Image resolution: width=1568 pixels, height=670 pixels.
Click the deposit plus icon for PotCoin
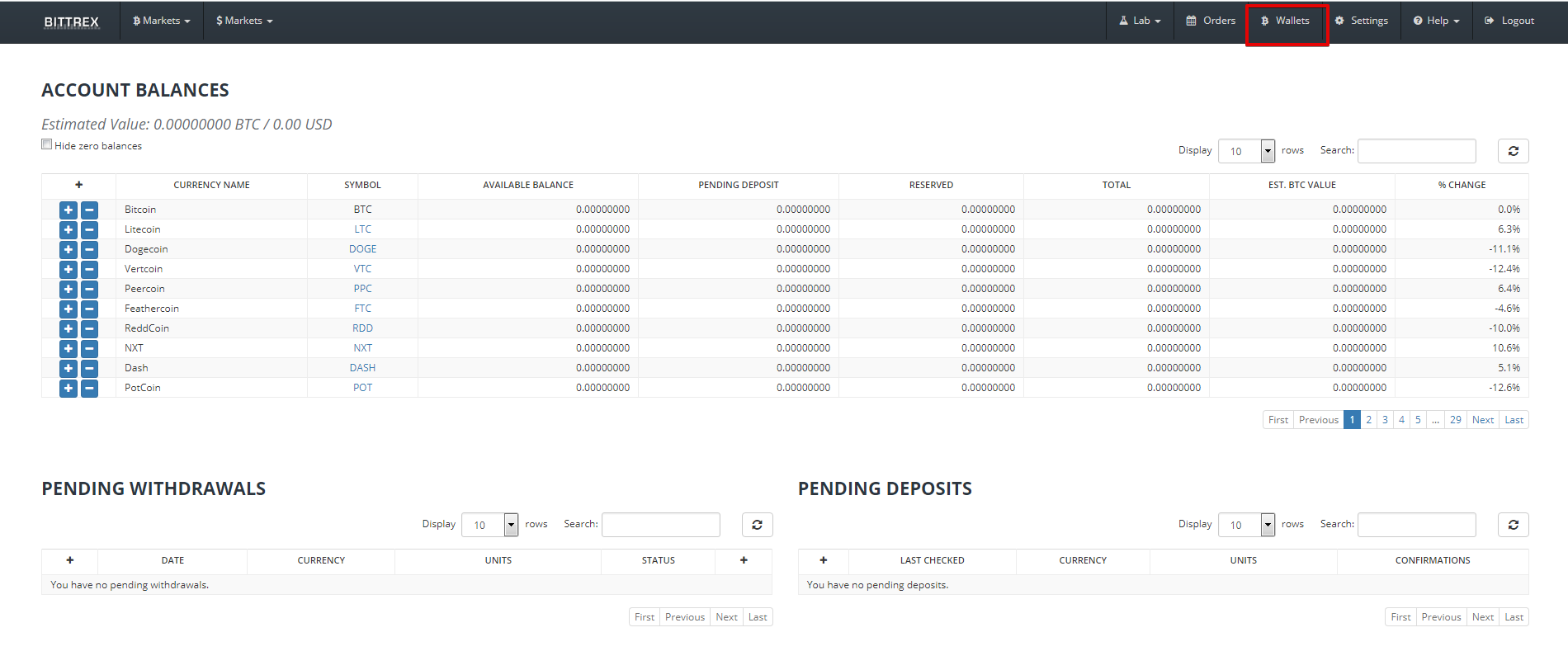click(68, 389)
